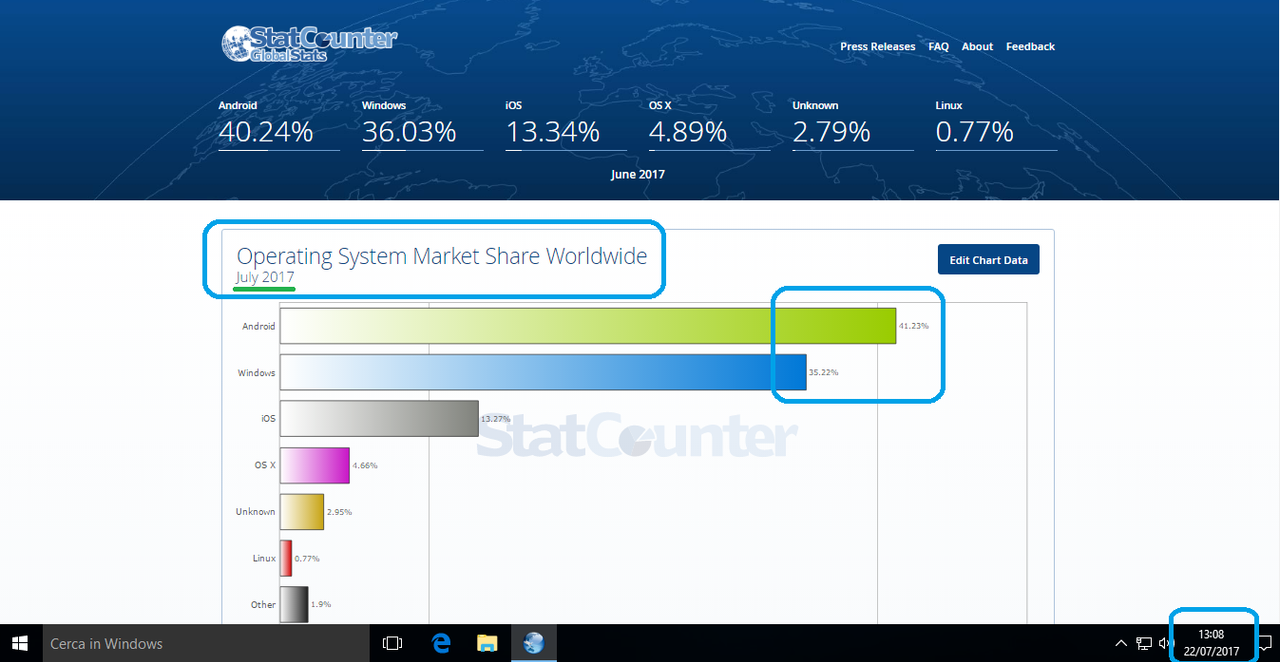Screen dimensions: 1280x662
Task: Click the red Linux bar in chart
Action: pyautogui.click(x=286, y=558)
